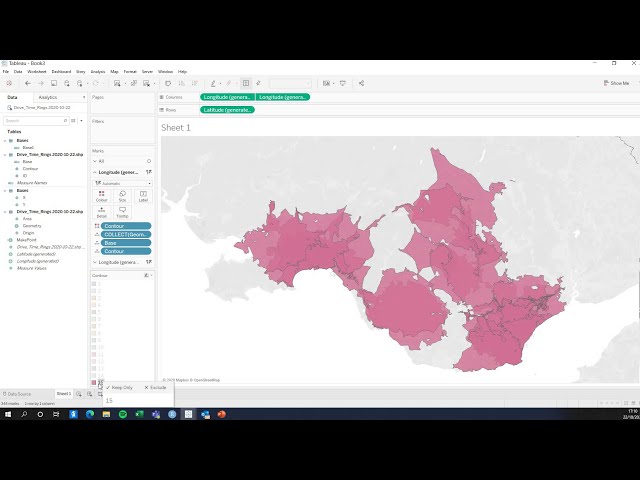Click the Sort descending toolbar icon

(x=195, y=83)
